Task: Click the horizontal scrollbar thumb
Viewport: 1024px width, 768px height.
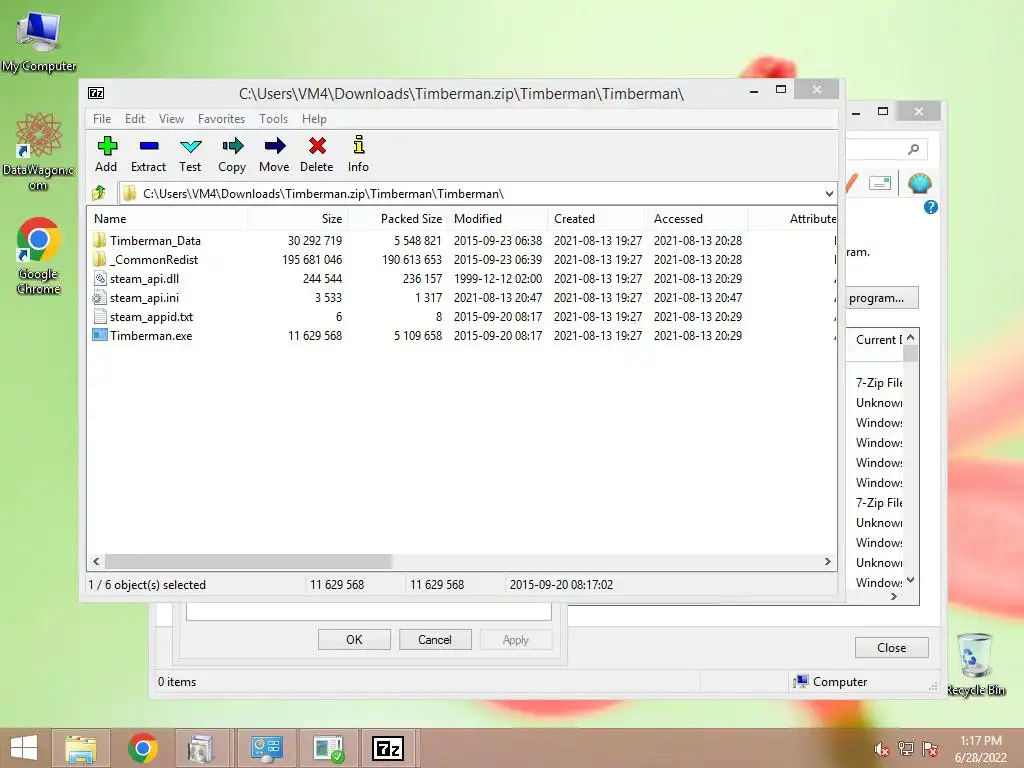Action: click(248, 562)
